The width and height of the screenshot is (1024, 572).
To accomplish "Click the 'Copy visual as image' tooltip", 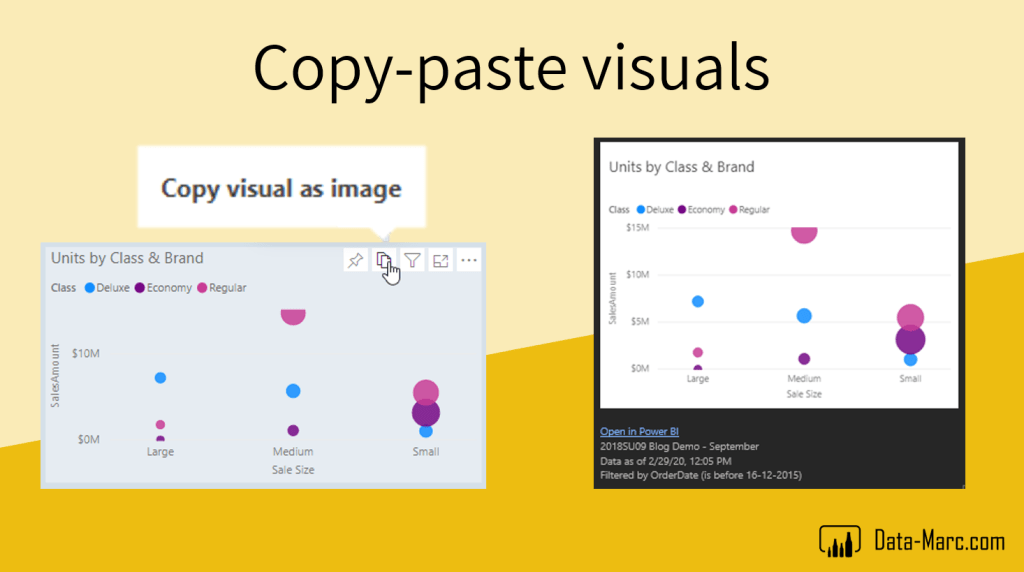I will pyautogui.click(x=281, y=189).
